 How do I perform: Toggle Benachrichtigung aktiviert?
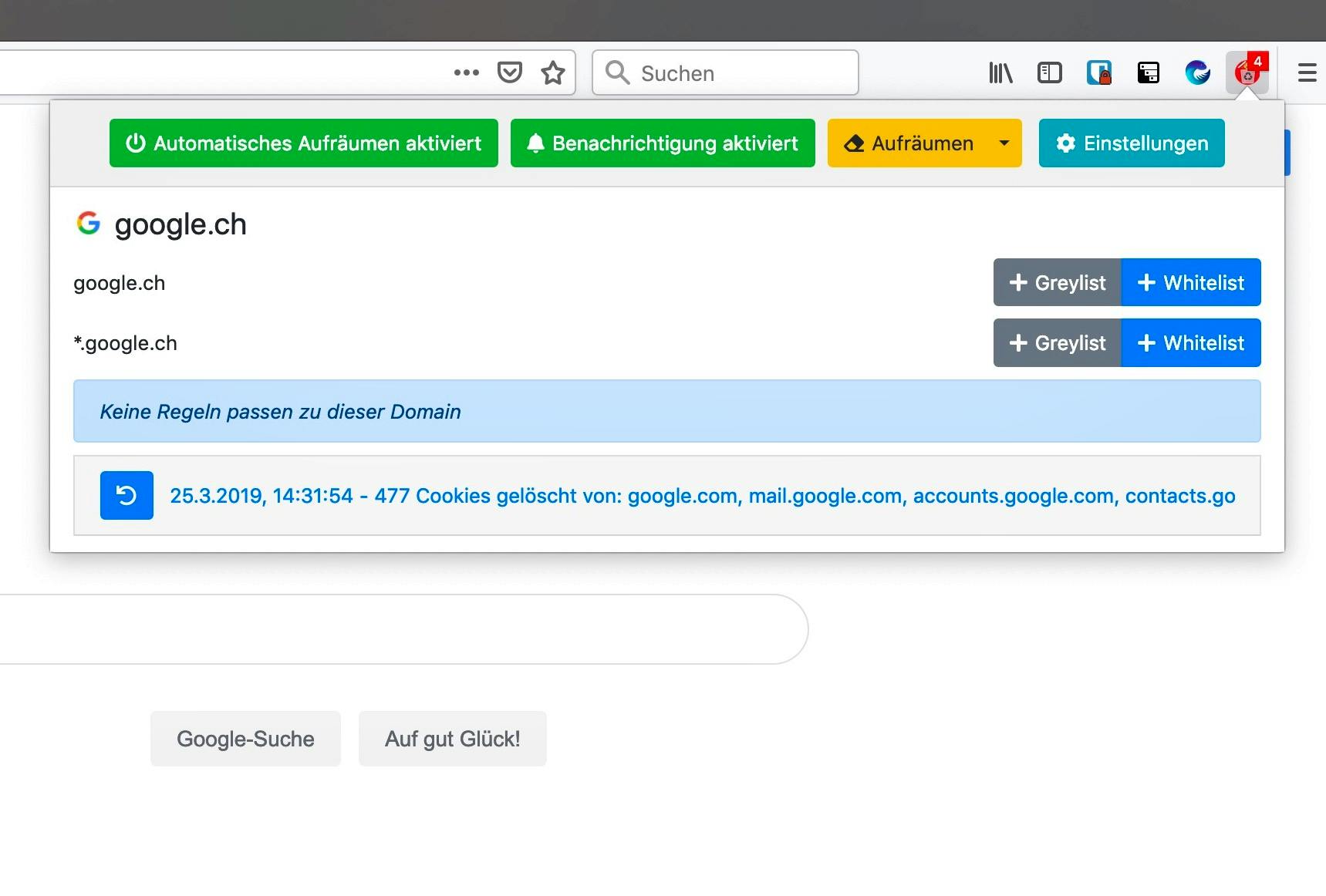663,143
